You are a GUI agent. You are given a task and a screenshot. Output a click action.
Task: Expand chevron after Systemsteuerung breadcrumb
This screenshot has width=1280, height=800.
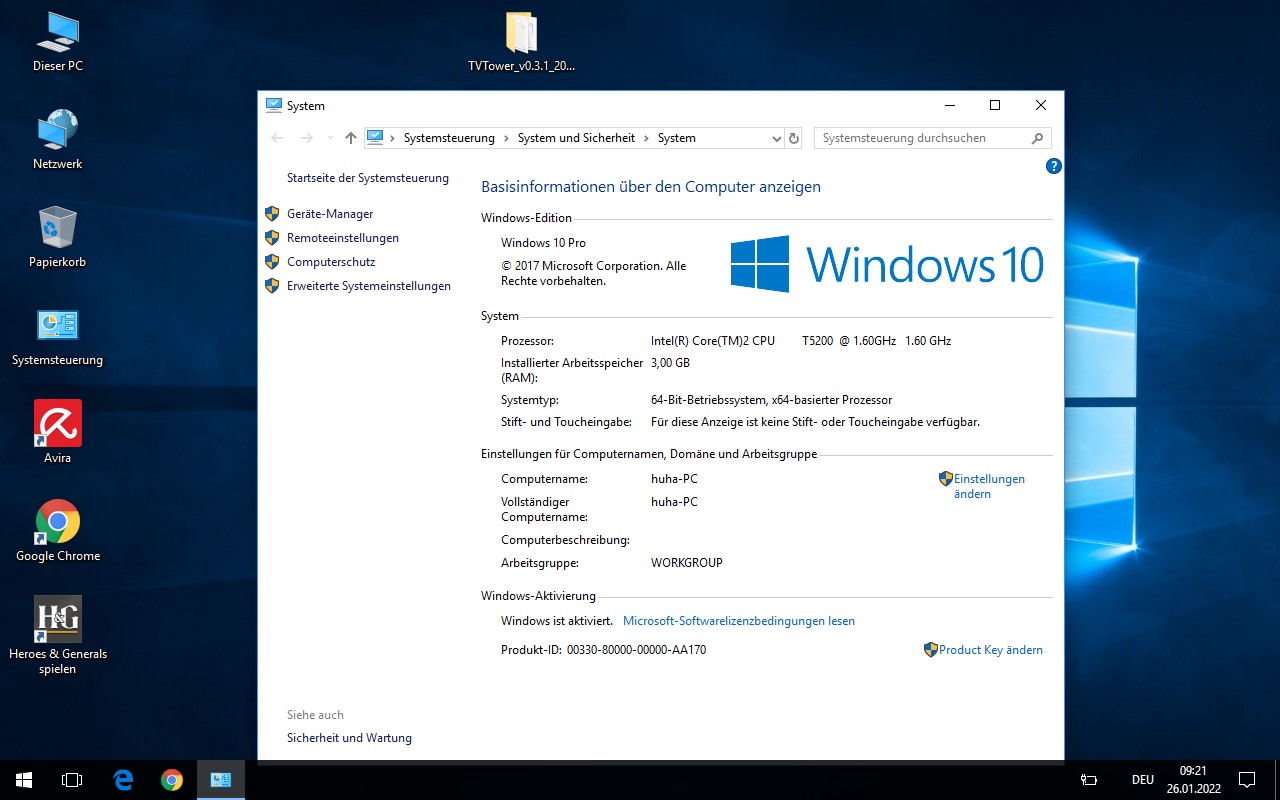[x=506, y=138]
